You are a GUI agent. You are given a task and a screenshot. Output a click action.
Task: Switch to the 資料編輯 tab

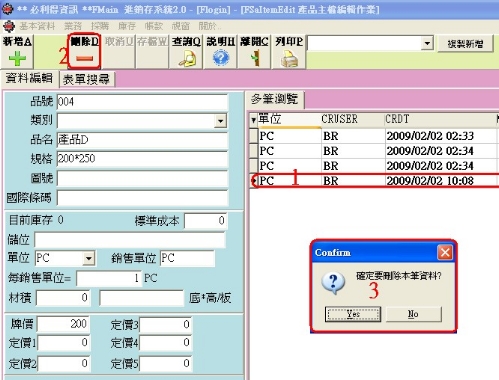[29, 79]
